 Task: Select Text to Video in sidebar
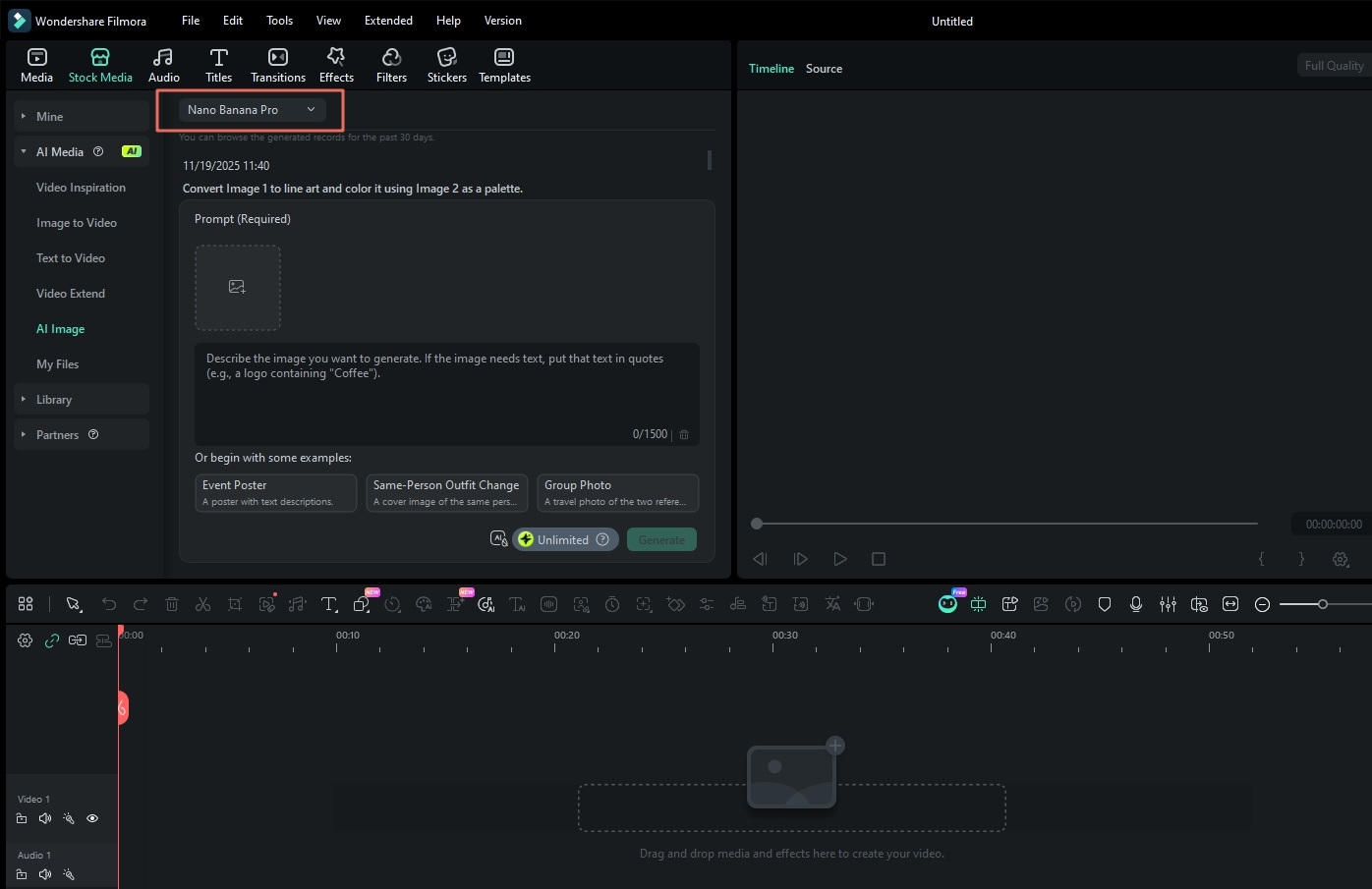coord(71,258)
